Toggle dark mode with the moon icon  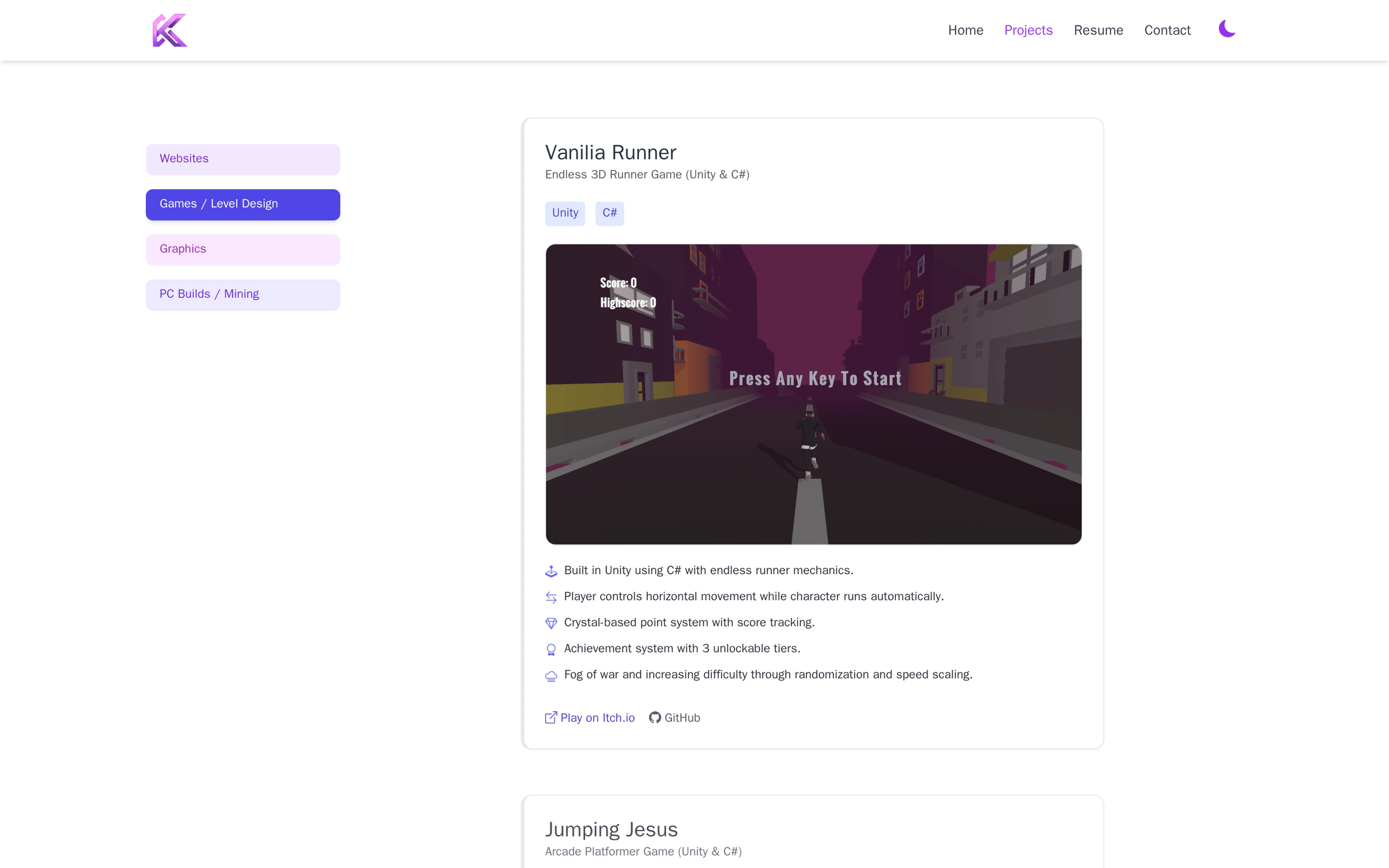pyautogui.click(x=1226, y=29)
